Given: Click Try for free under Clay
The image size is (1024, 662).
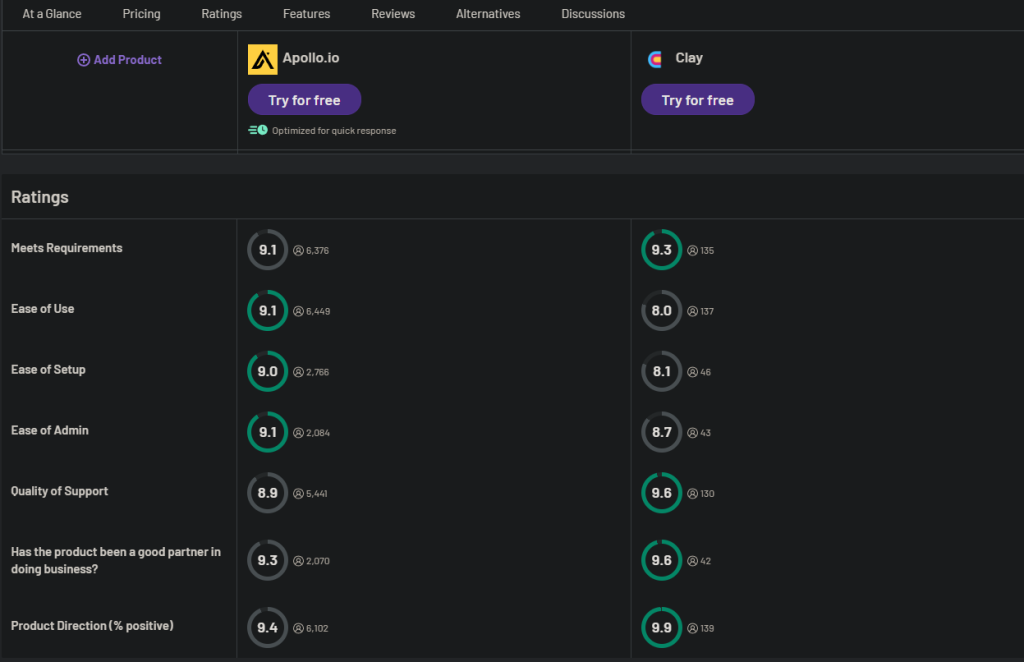Looking at the screenshot, I should coord(697,99).
